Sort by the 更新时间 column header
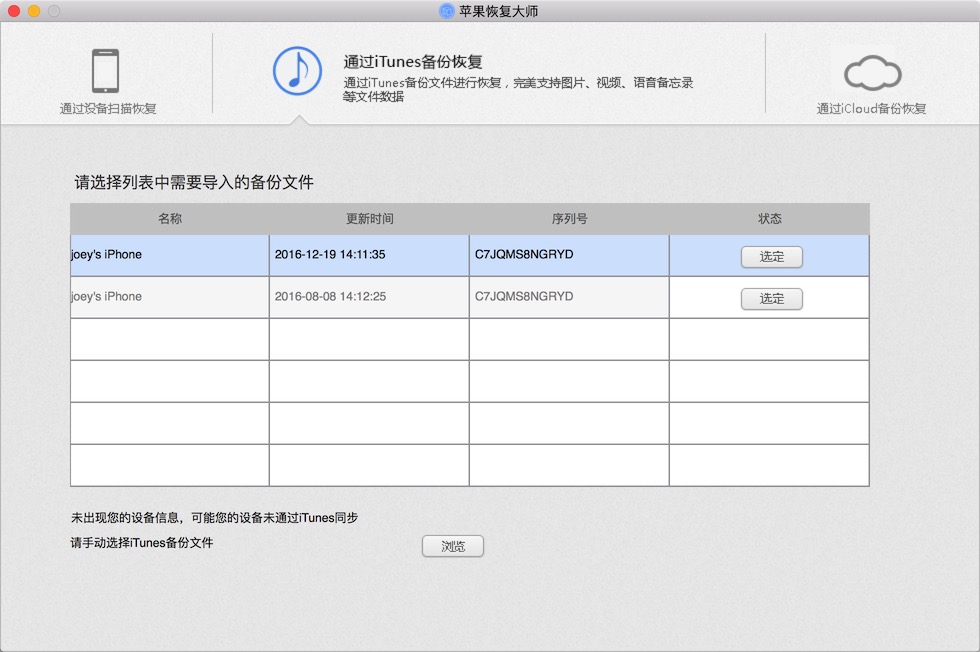Screen dimensions: 980x652 click(x=369, y=219)
